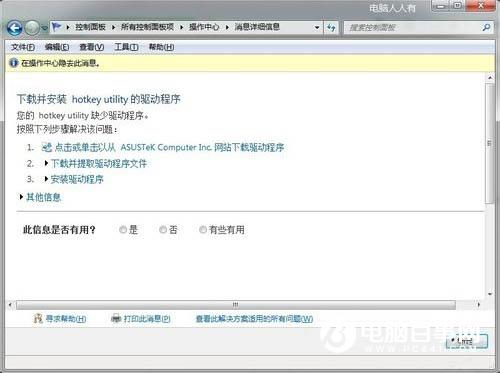Image resolution: width=500 pixels, height=373 pixels.
Task: Click the blue info icon in yellow bar
Action: tap(14, 63)
